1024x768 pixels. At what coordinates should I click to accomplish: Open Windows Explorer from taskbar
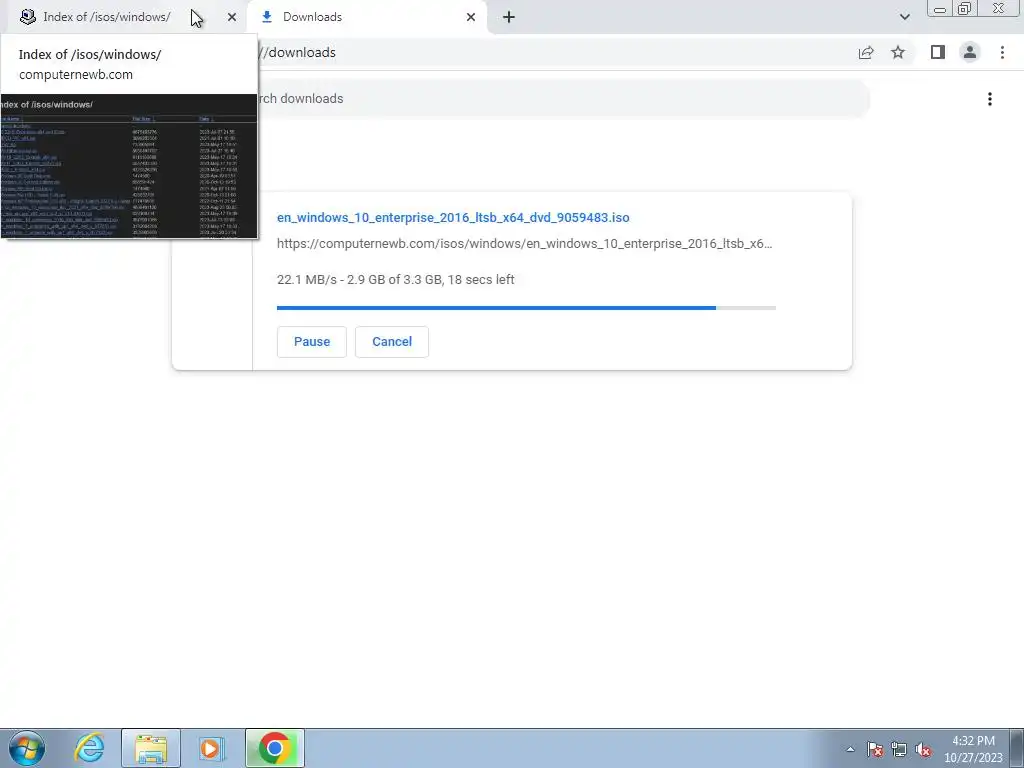click(x=151, y=748)
